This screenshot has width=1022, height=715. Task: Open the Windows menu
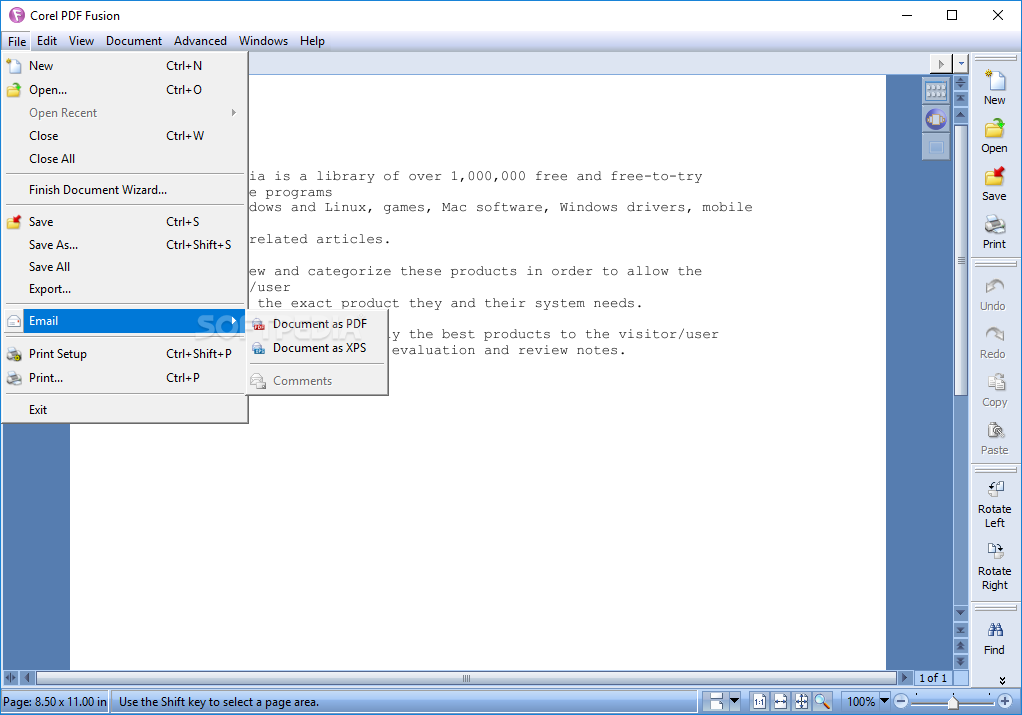click(263, 41)
